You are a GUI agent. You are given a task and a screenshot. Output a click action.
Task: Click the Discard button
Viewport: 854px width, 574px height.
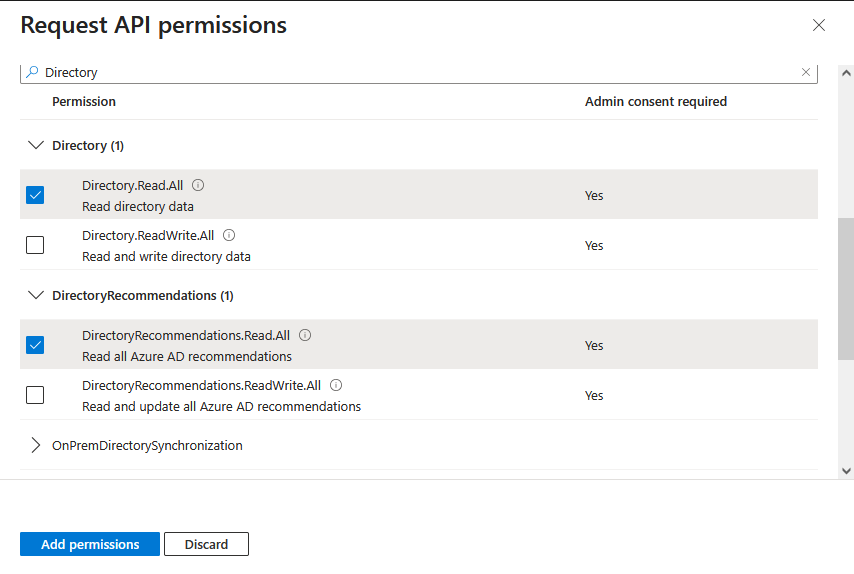(x=206, y=544)
